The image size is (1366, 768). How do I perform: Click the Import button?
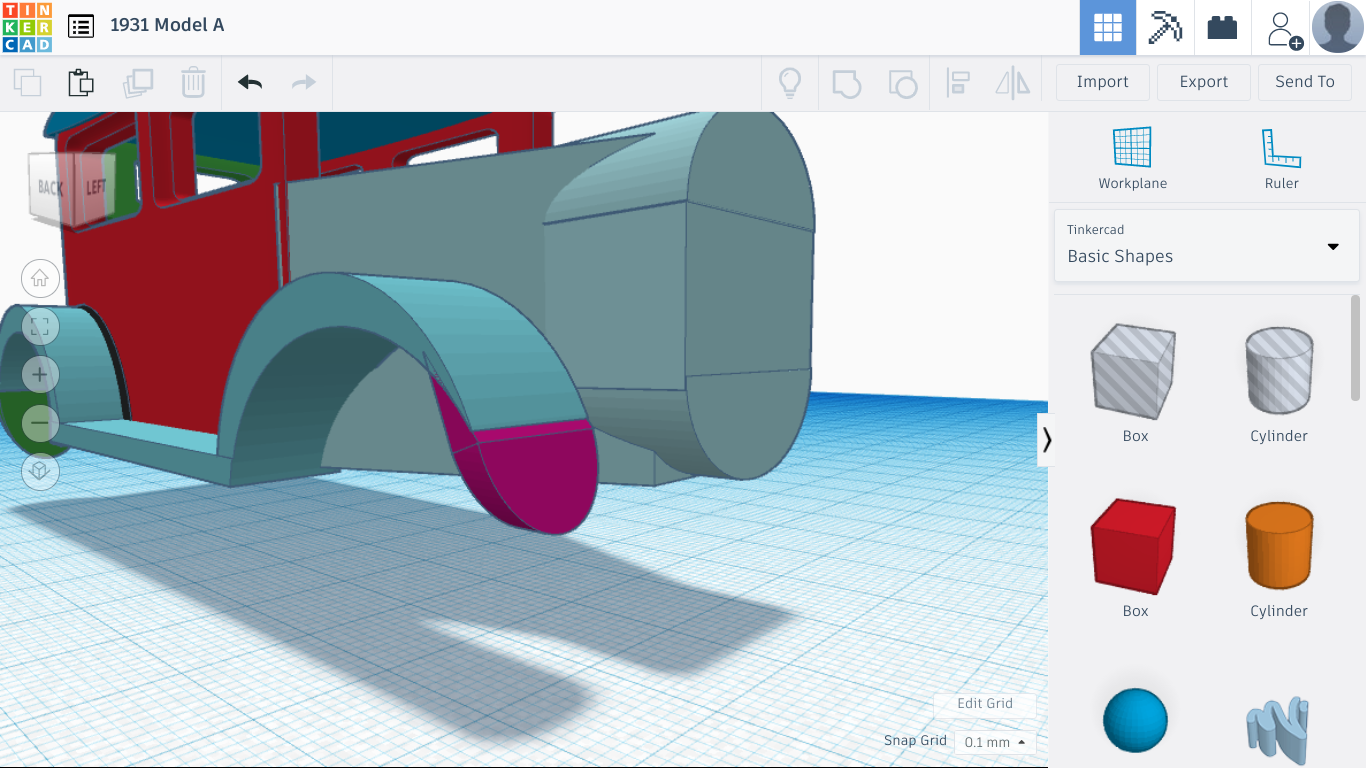1103,82
